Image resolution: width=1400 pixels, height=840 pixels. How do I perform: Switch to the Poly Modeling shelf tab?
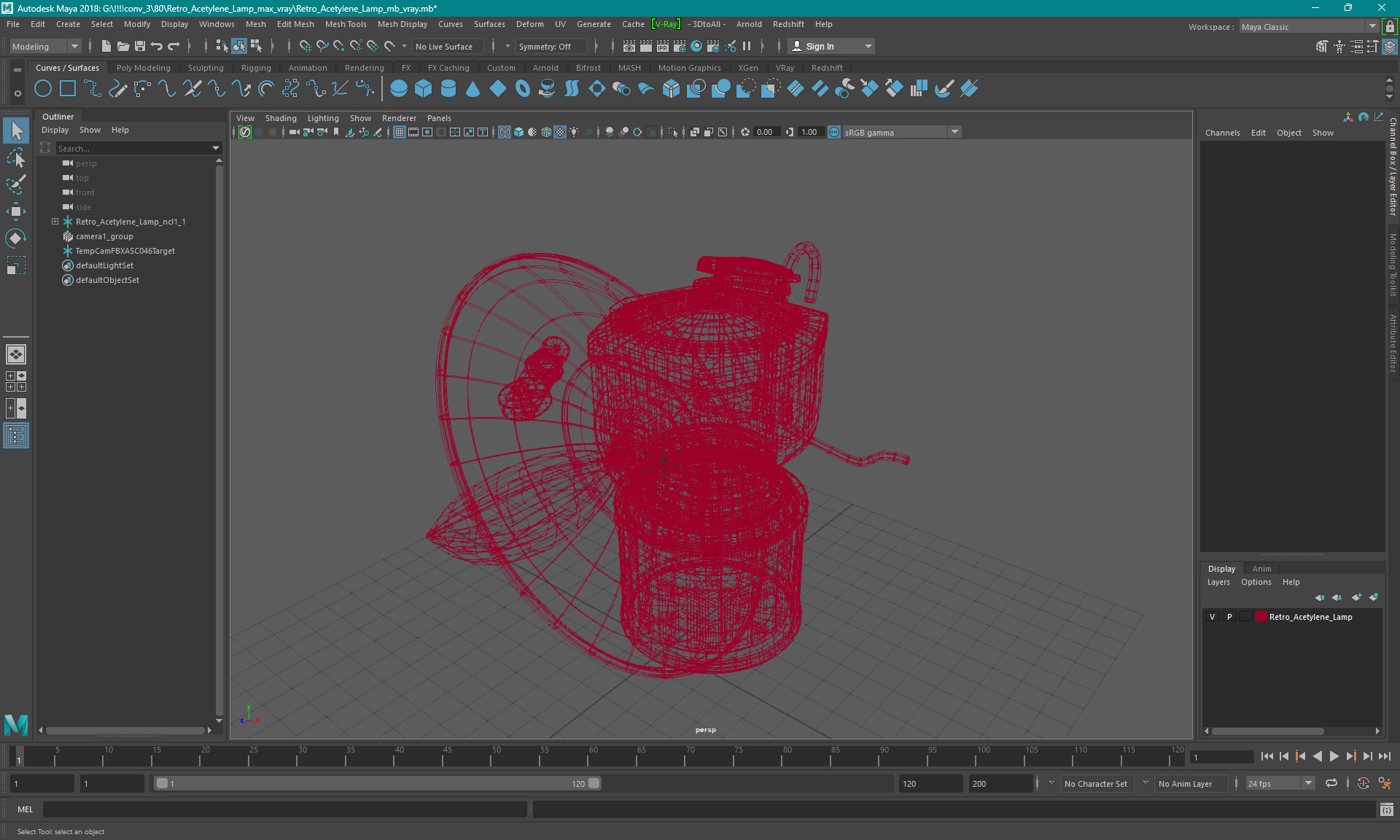(144, 68)
